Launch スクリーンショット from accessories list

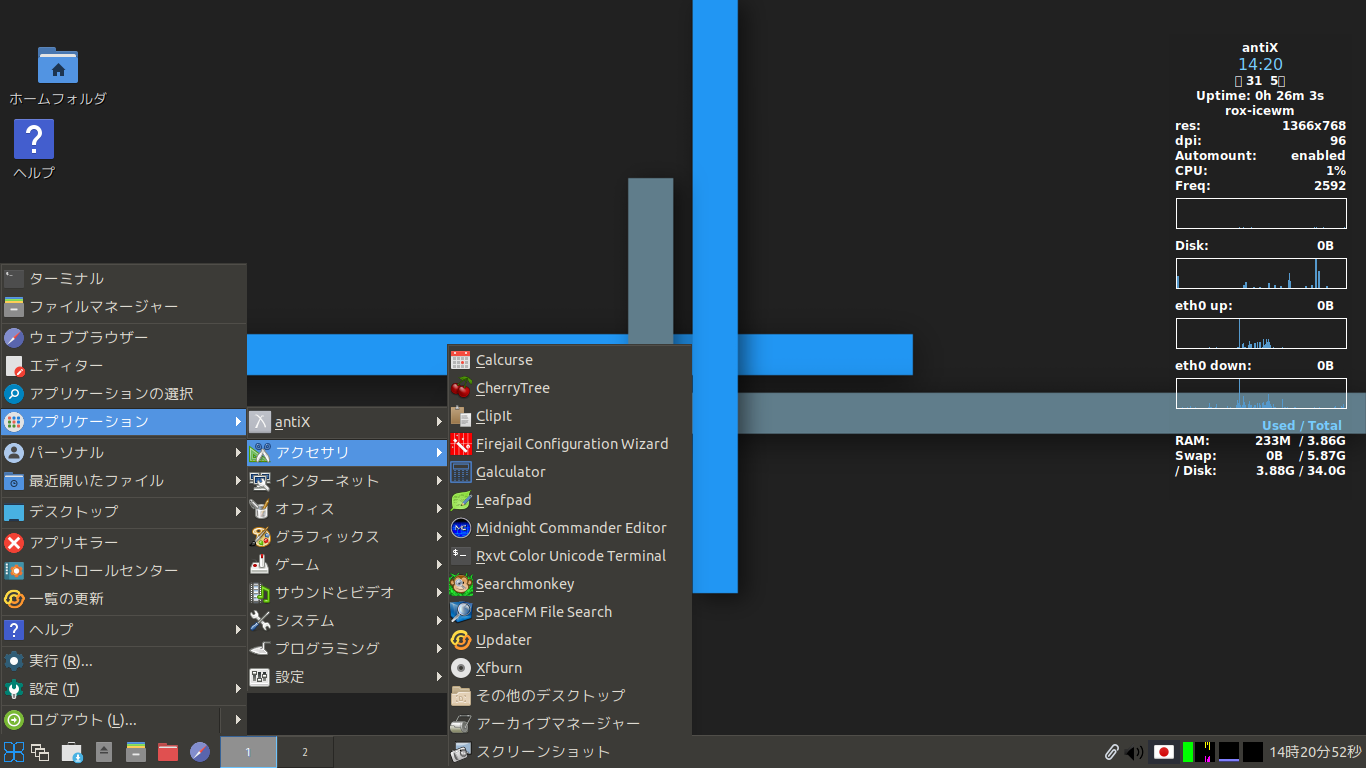pyautogui.click(x=569, y=751)
